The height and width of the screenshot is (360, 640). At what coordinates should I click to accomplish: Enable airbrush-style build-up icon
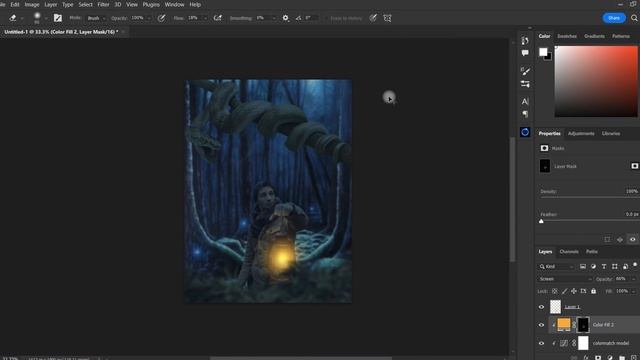tap(218, 18)
